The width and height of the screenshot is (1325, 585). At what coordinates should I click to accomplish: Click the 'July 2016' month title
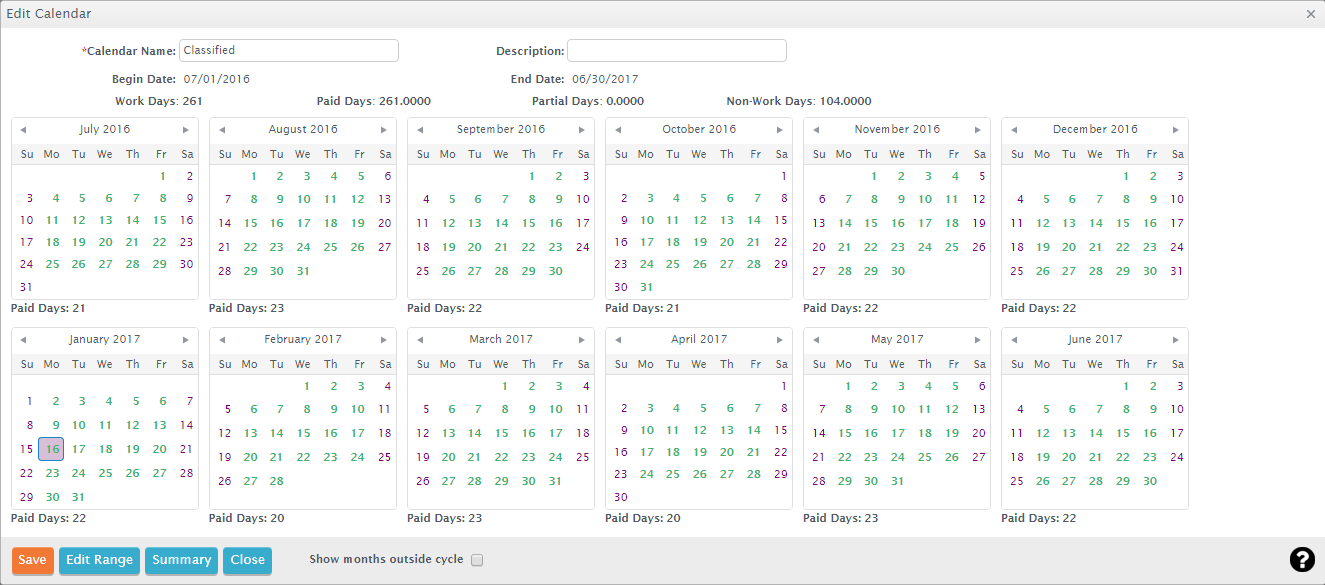tap(105, 130)
